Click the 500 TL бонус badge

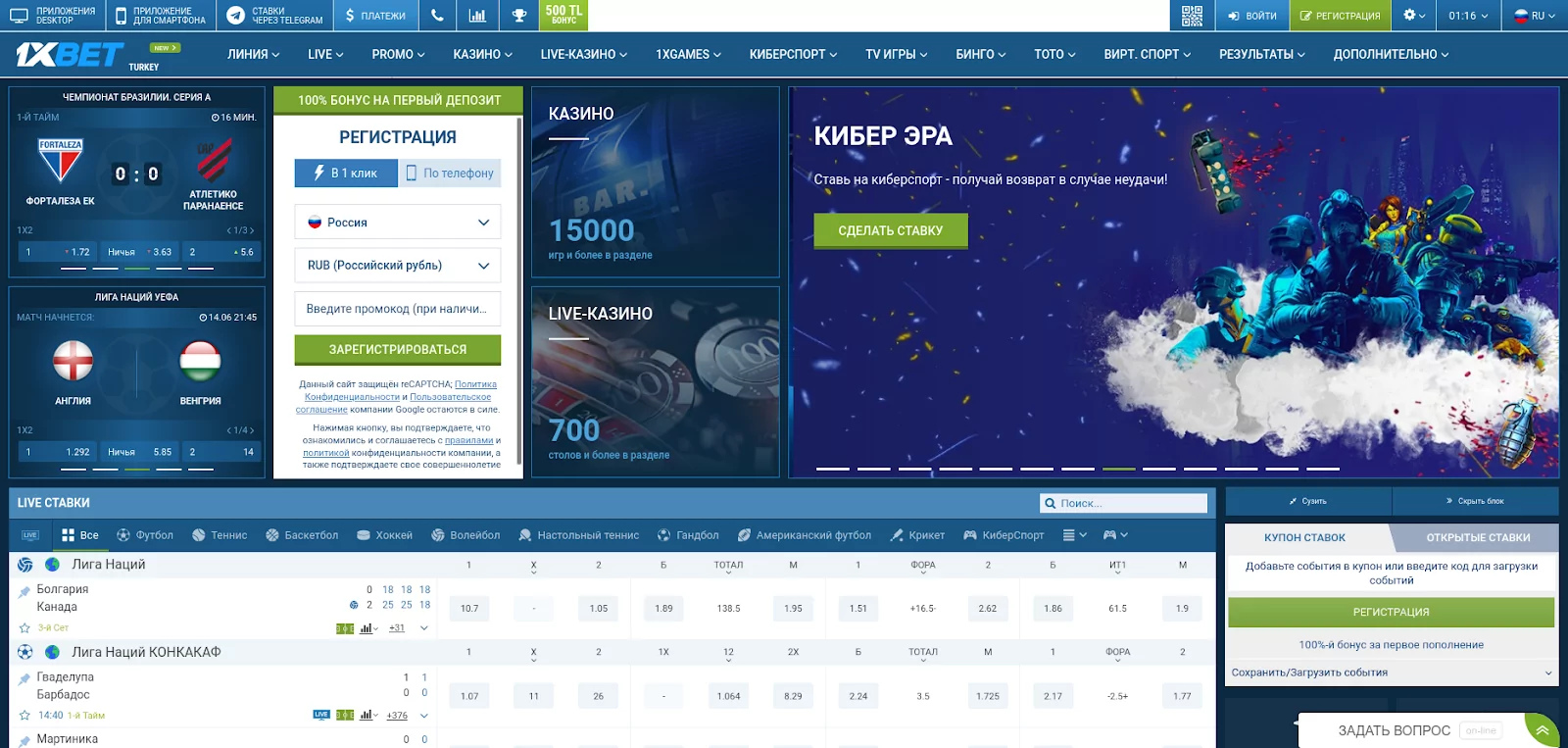pos(563,15)
